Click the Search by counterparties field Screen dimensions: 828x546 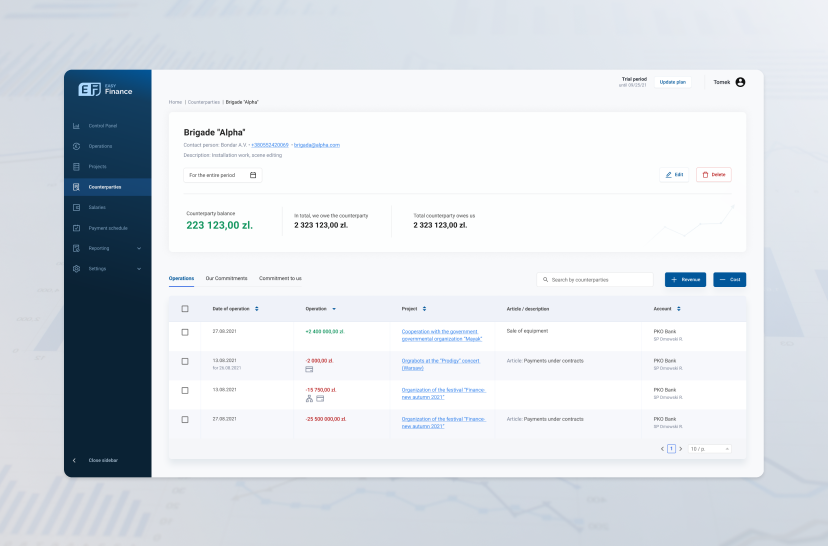(x=595, y=280)
